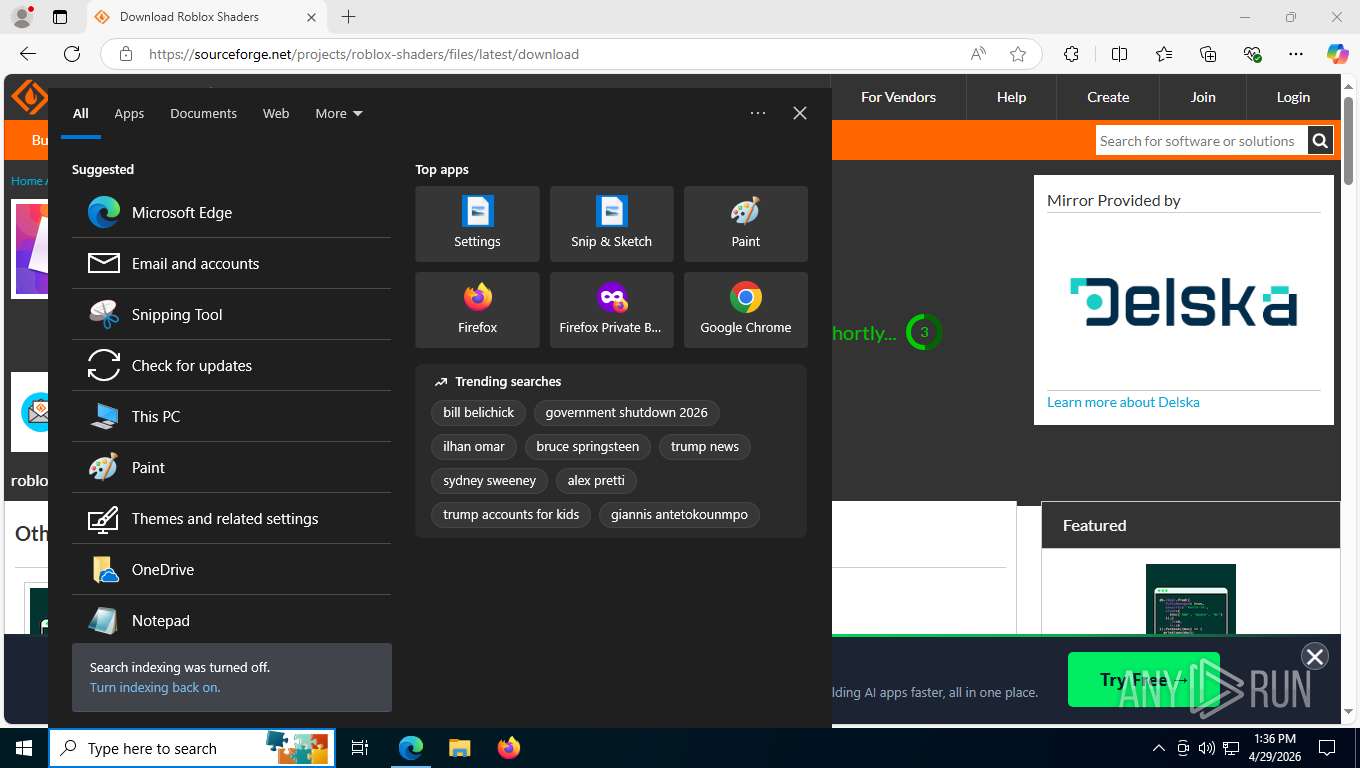1360x768 pixels.
Task: Open Edge Collections icon
Action: (1208, 54)
